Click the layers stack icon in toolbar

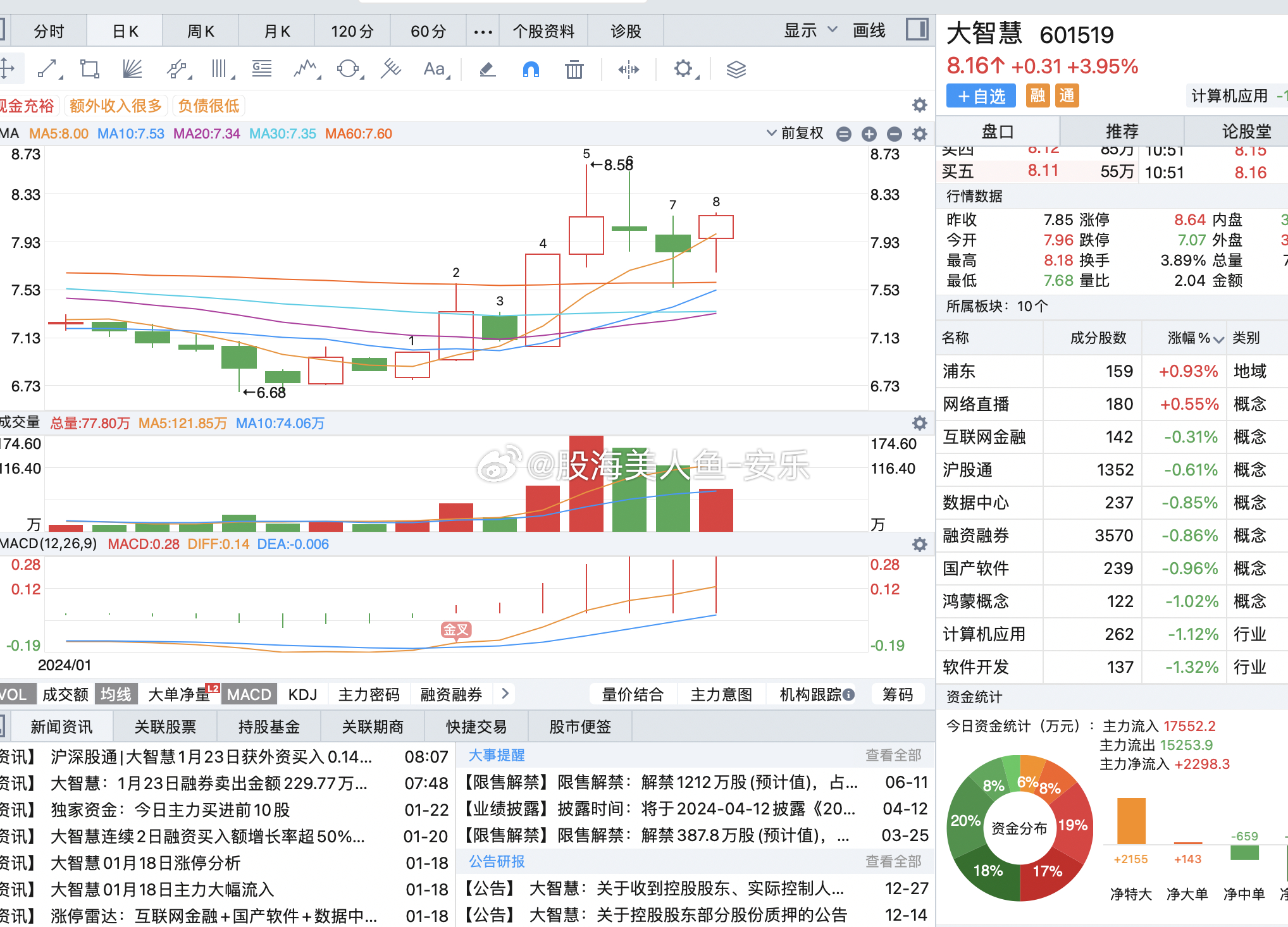tap(736, 69)
